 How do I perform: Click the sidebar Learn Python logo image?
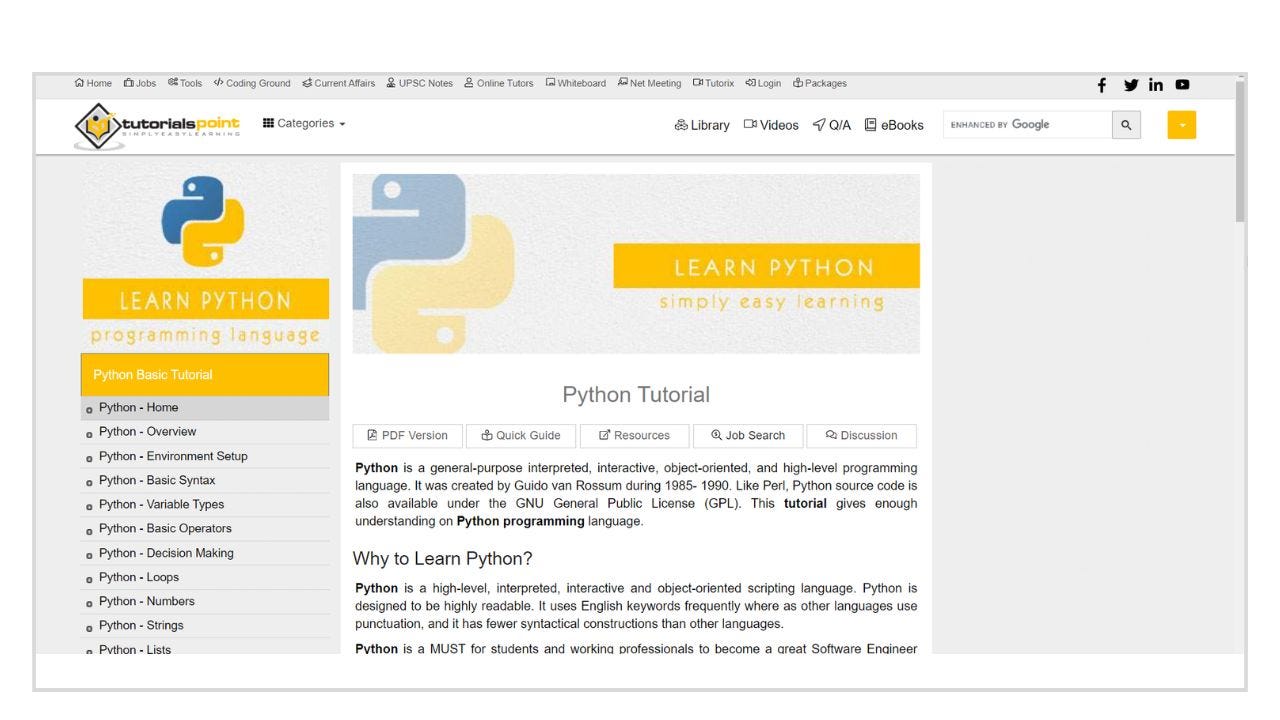(205, 258)
